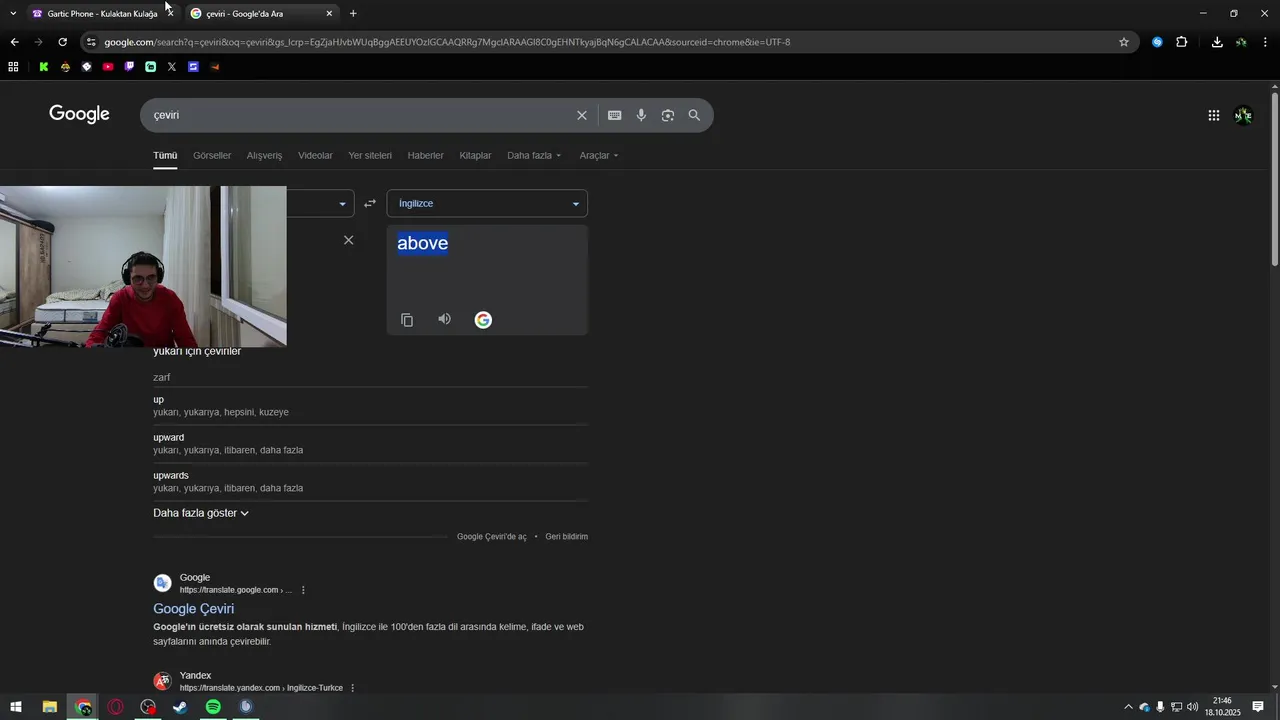Screen dimensions: 1280x720
Task: Reload the current page
Action: click(x=62, y=42)
